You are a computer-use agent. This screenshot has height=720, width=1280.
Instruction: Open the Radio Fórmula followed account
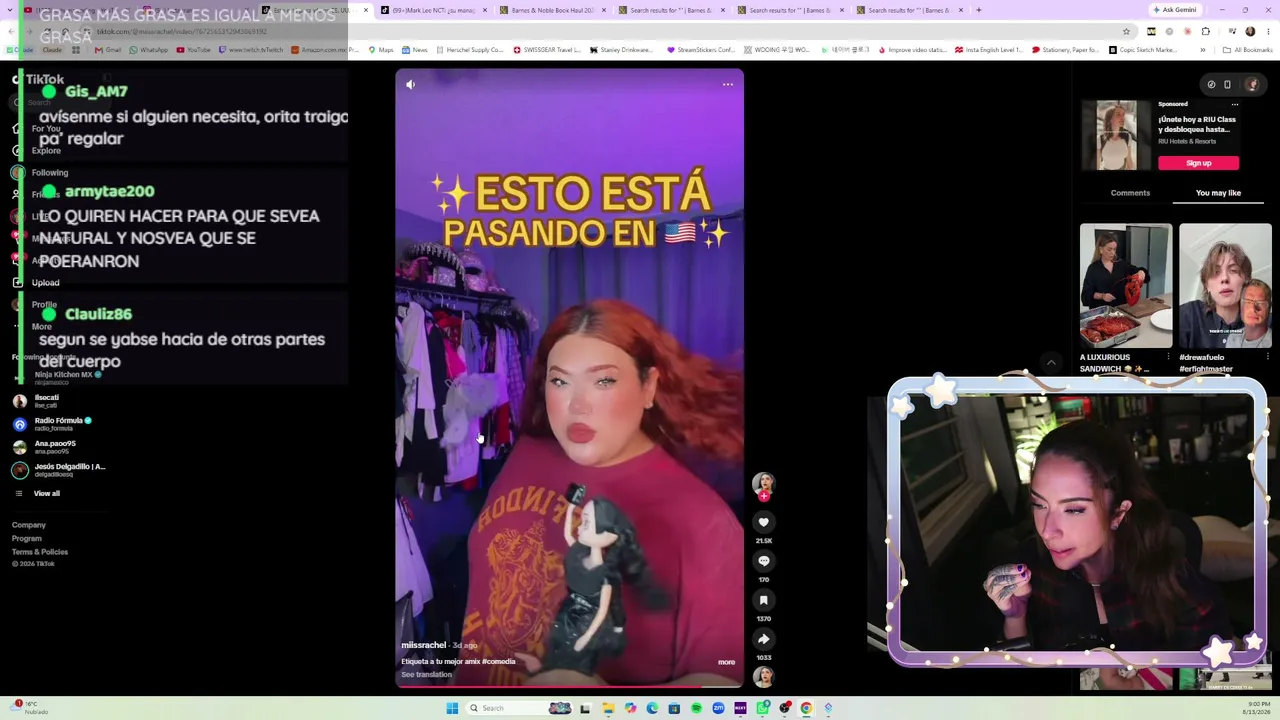coord(52,424)
